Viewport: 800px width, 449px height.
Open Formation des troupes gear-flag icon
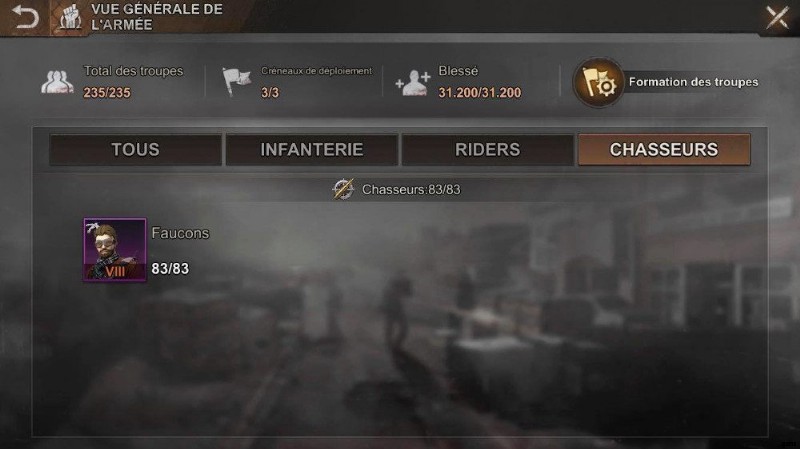pos(598,82)
